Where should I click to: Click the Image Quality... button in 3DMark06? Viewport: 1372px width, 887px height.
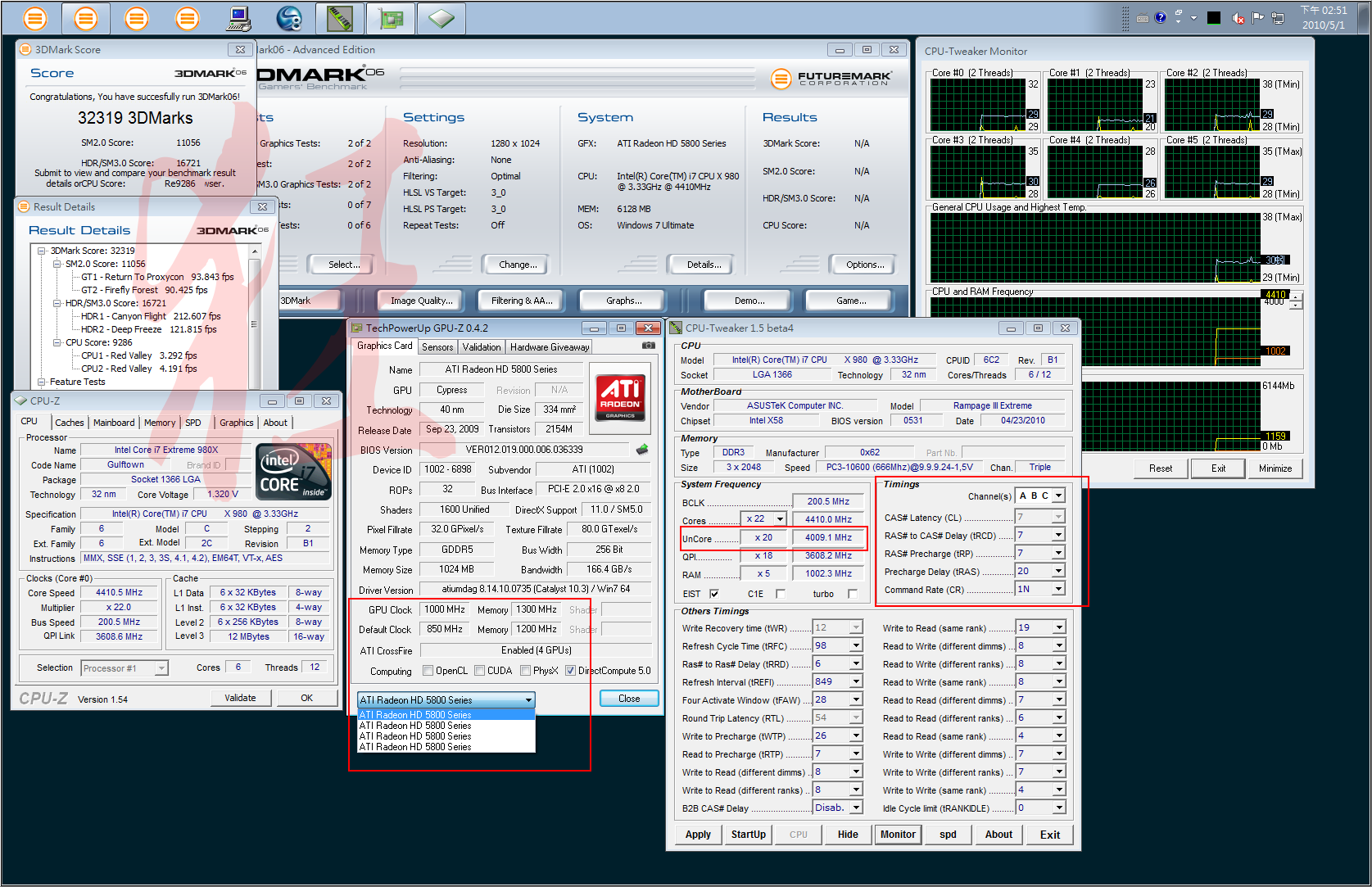pos(421,301)
